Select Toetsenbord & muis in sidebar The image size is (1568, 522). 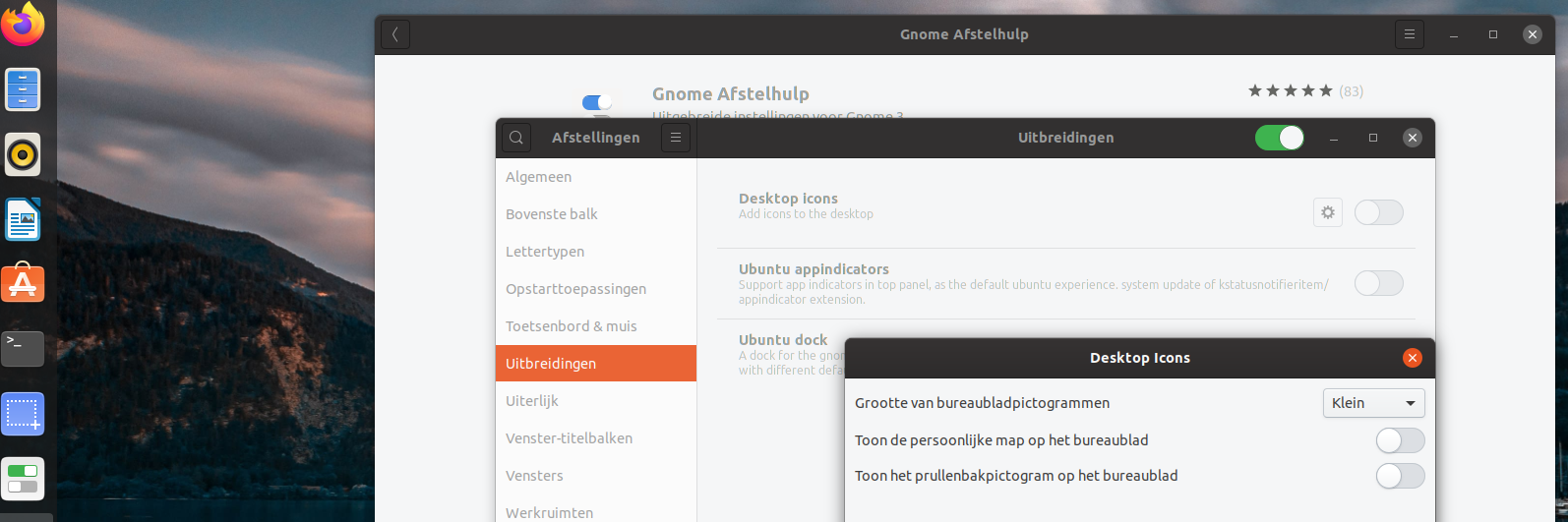(596, 326)
